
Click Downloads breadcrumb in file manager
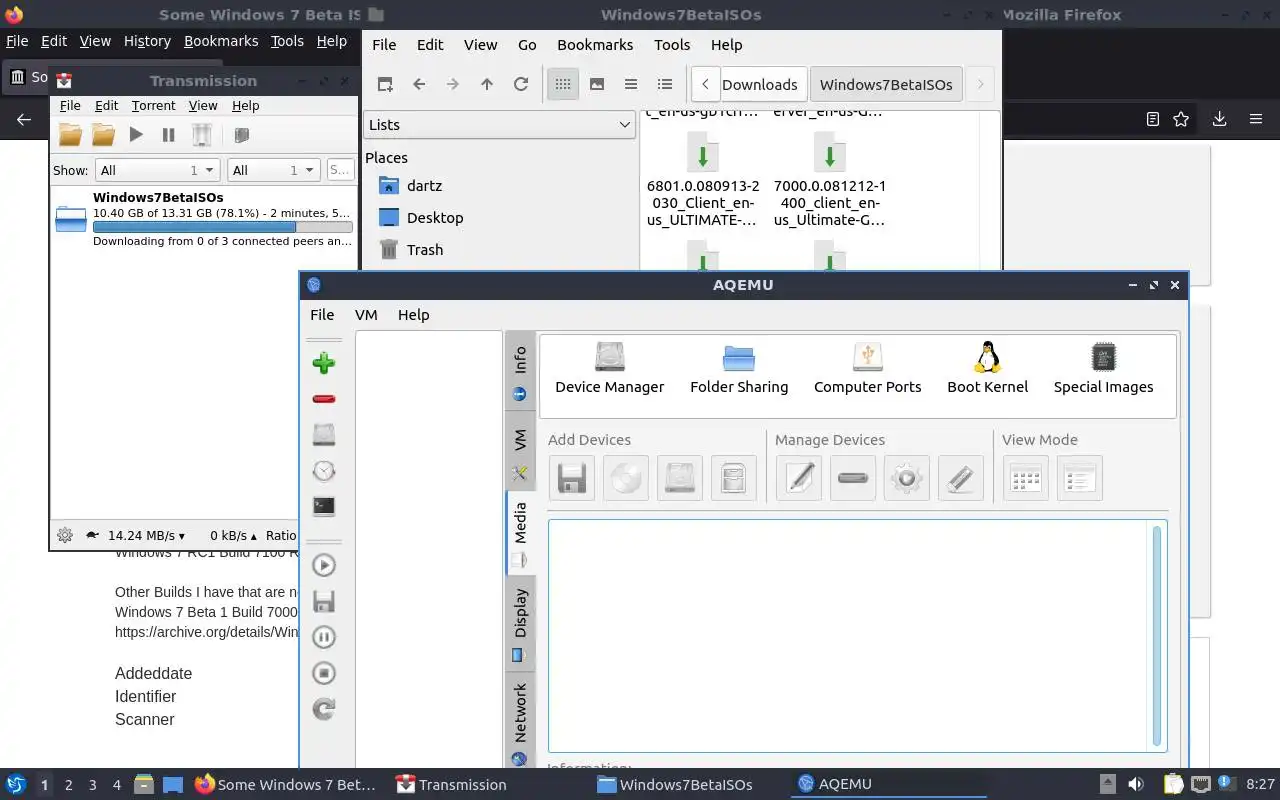(760, 84)
